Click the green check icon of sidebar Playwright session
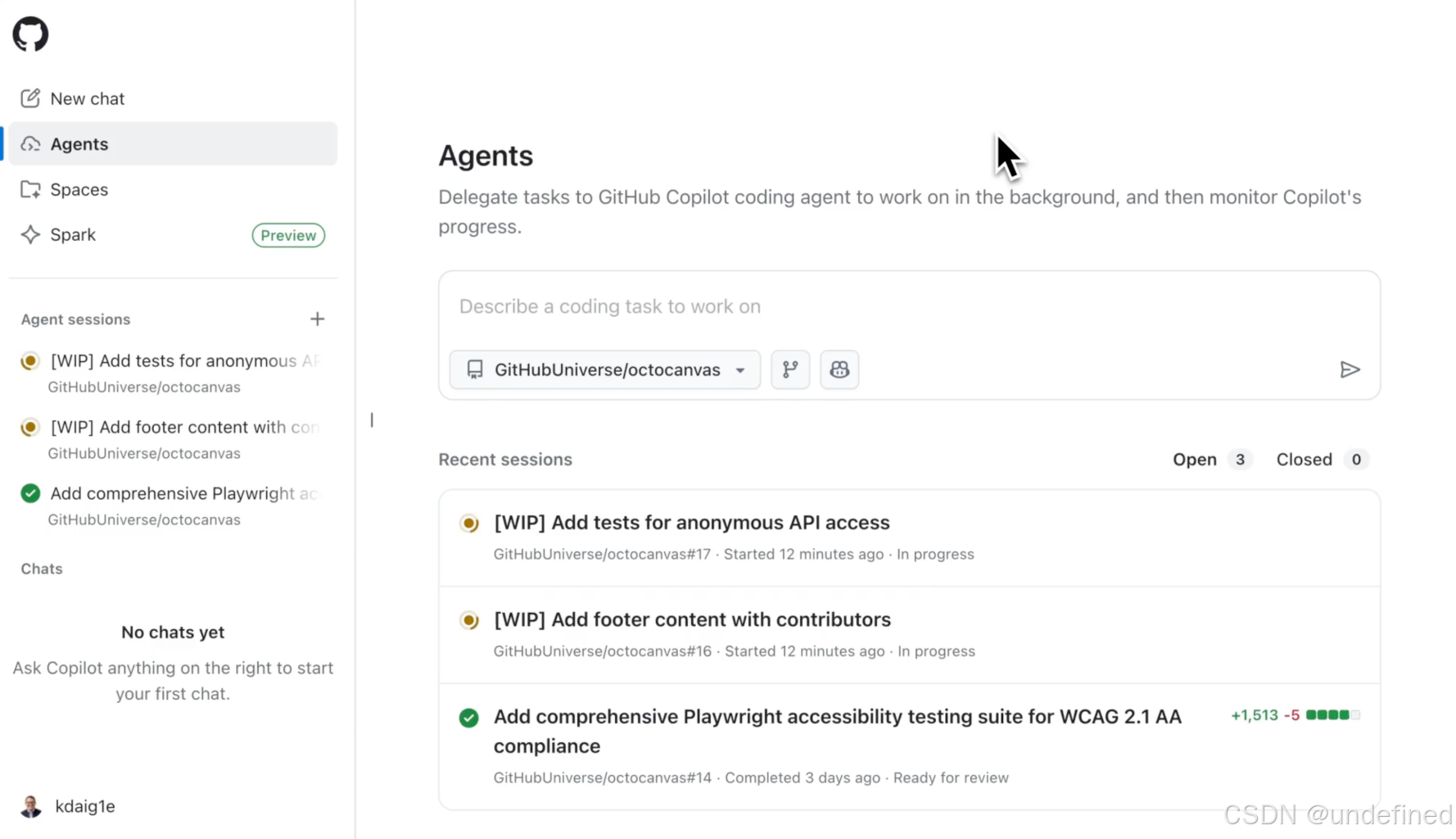Viewport: 1456px width, 839px height. point(30,493)
